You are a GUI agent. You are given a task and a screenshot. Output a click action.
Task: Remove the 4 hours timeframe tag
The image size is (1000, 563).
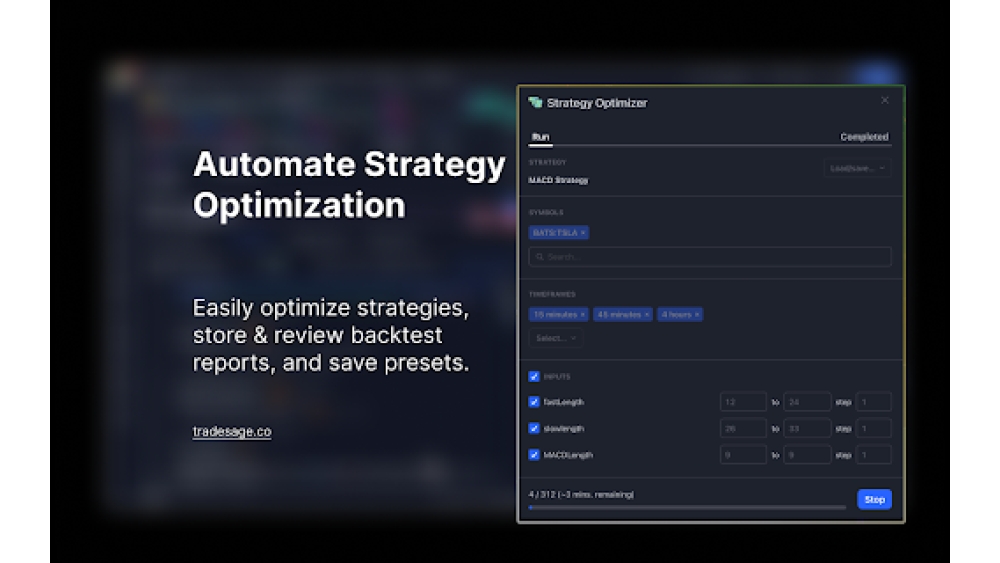coord(697,314)
